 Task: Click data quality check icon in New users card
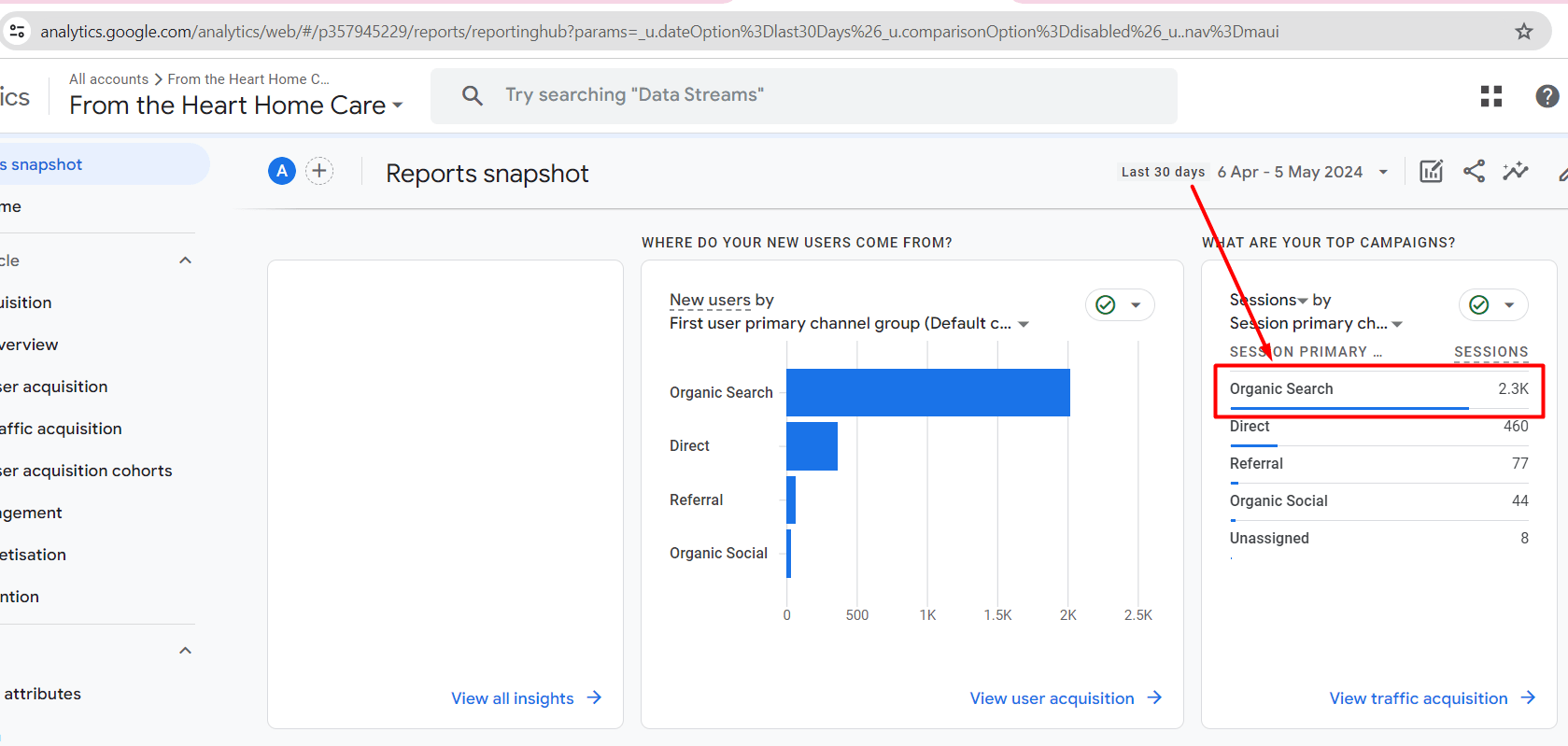point(1106,305)
